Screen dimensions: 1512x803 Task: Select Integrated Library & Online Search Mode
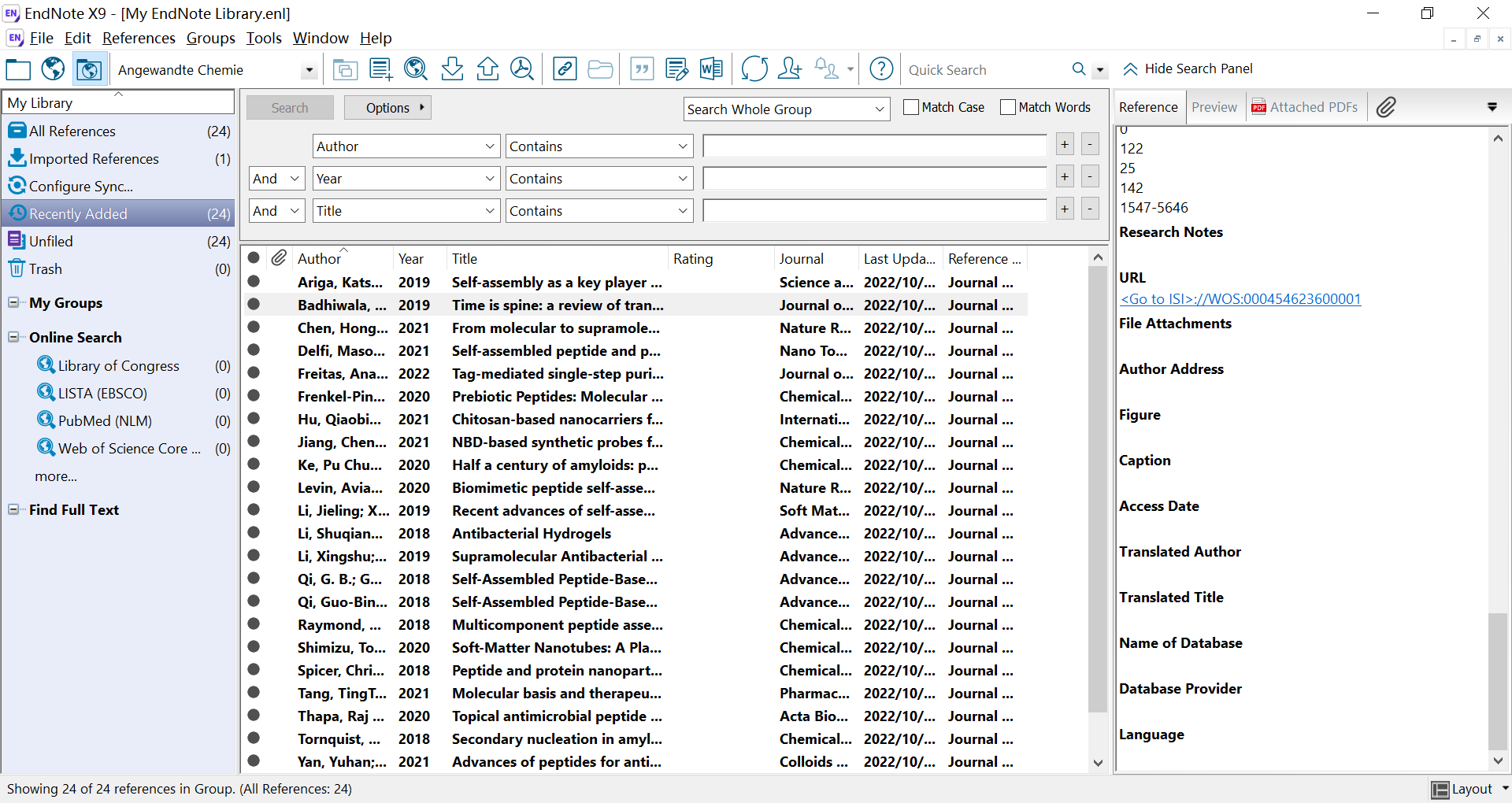tap(89, 69)
